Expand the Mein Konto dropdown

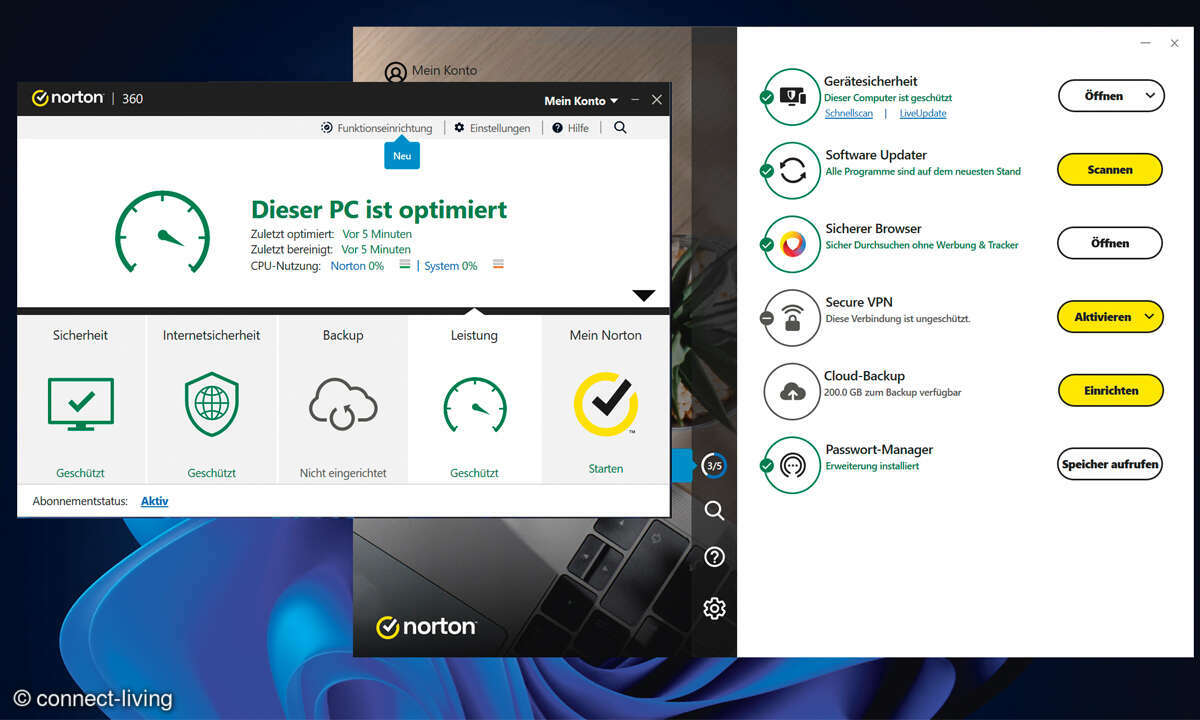coord(581,101)
